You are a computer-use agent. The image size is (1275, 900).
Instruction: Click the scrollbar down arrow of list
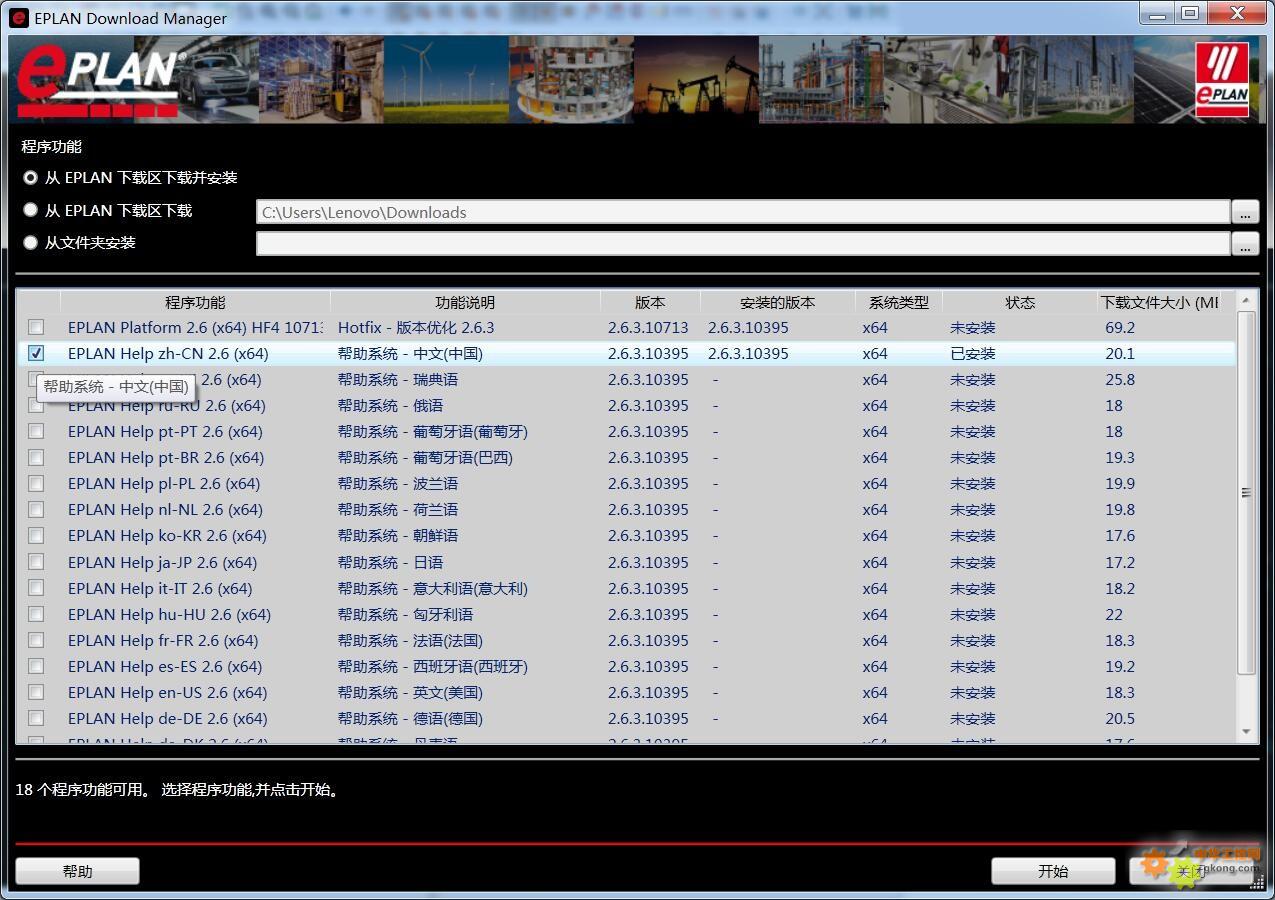click(1246, 733)
